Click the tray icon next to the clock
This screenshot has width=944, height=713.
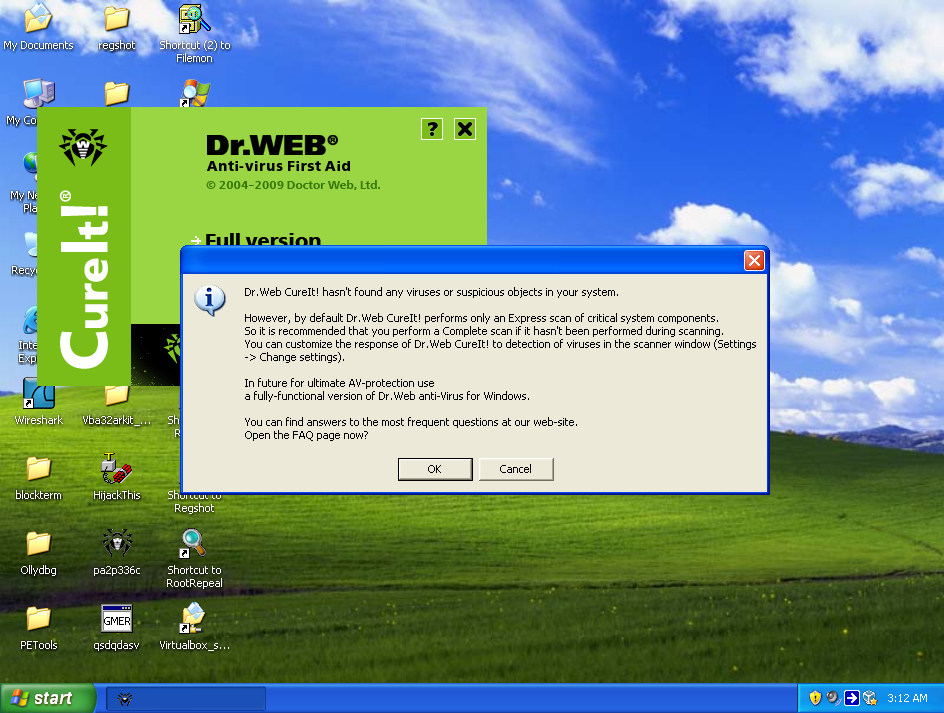[870, 698]
